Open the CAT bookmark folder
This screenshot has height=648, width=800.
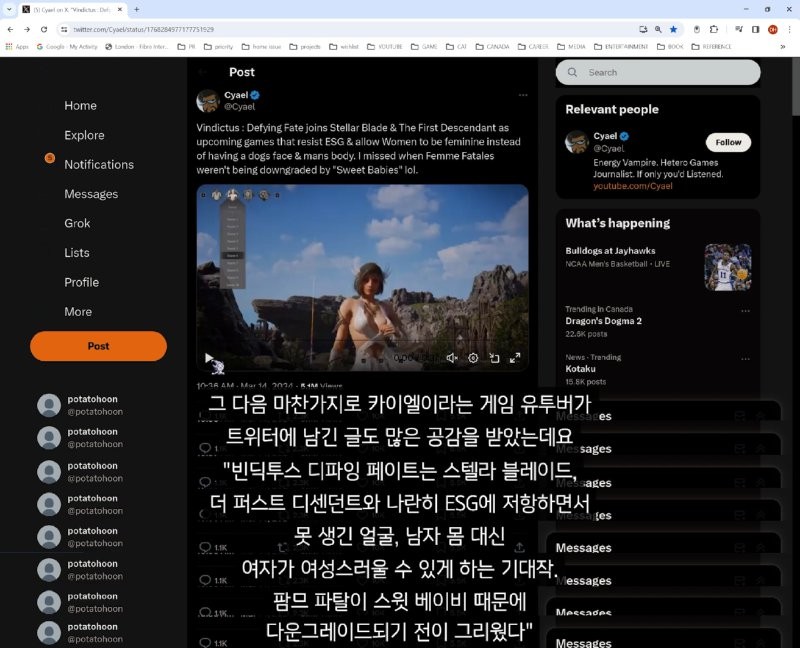[x=457, y=46]
